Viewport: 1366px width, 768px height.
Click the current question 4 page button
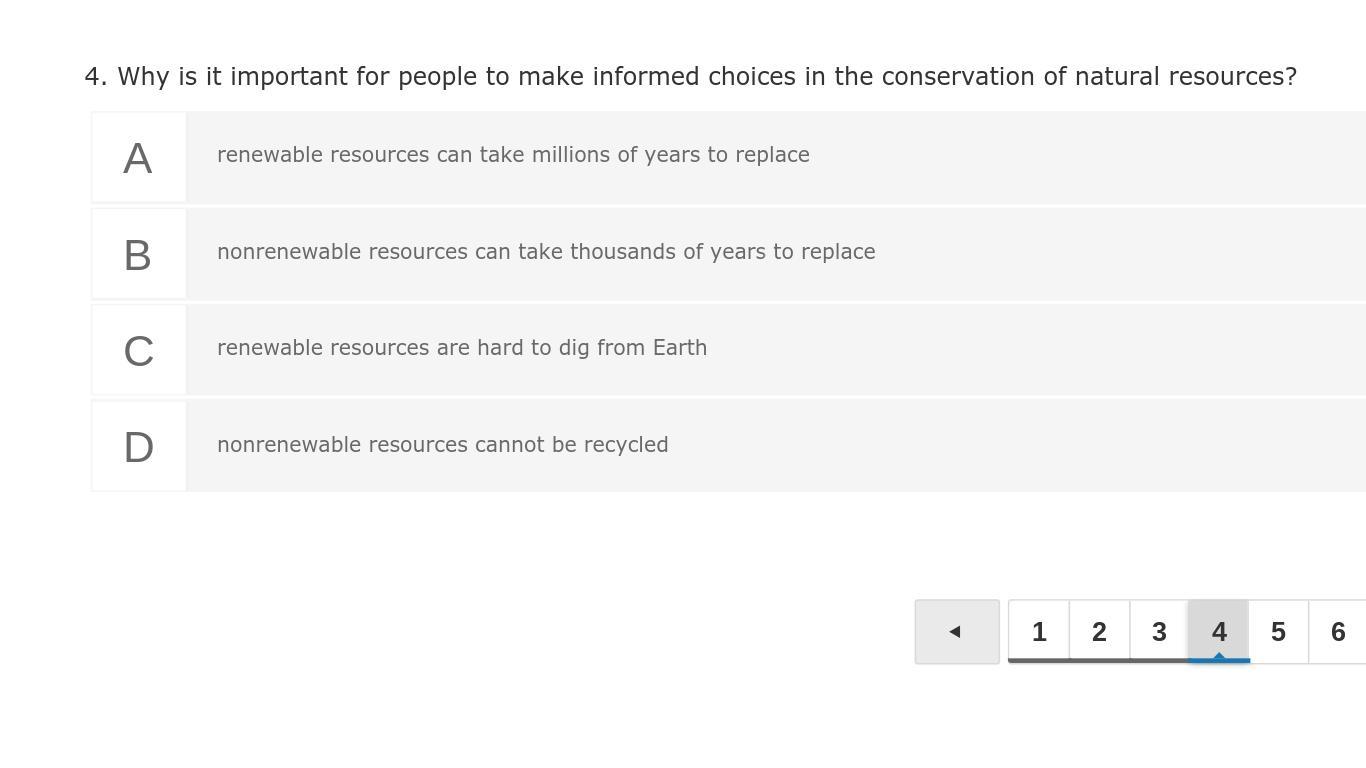coord(1219,632)
